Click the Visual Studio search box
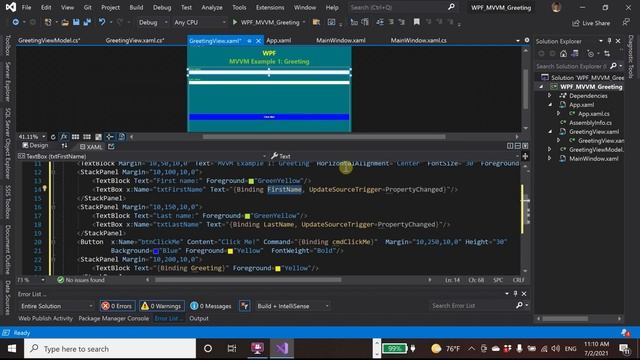Screen dimensions: 640x360 pos(402,7)
